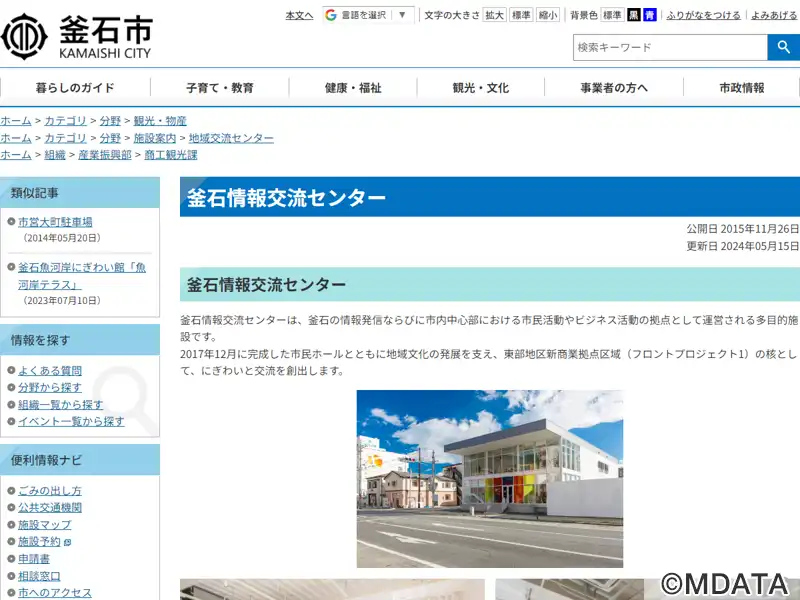Click bullet icon beside ごみの出し方
This screenshot has width=800, height=600.
coord(11,490)
